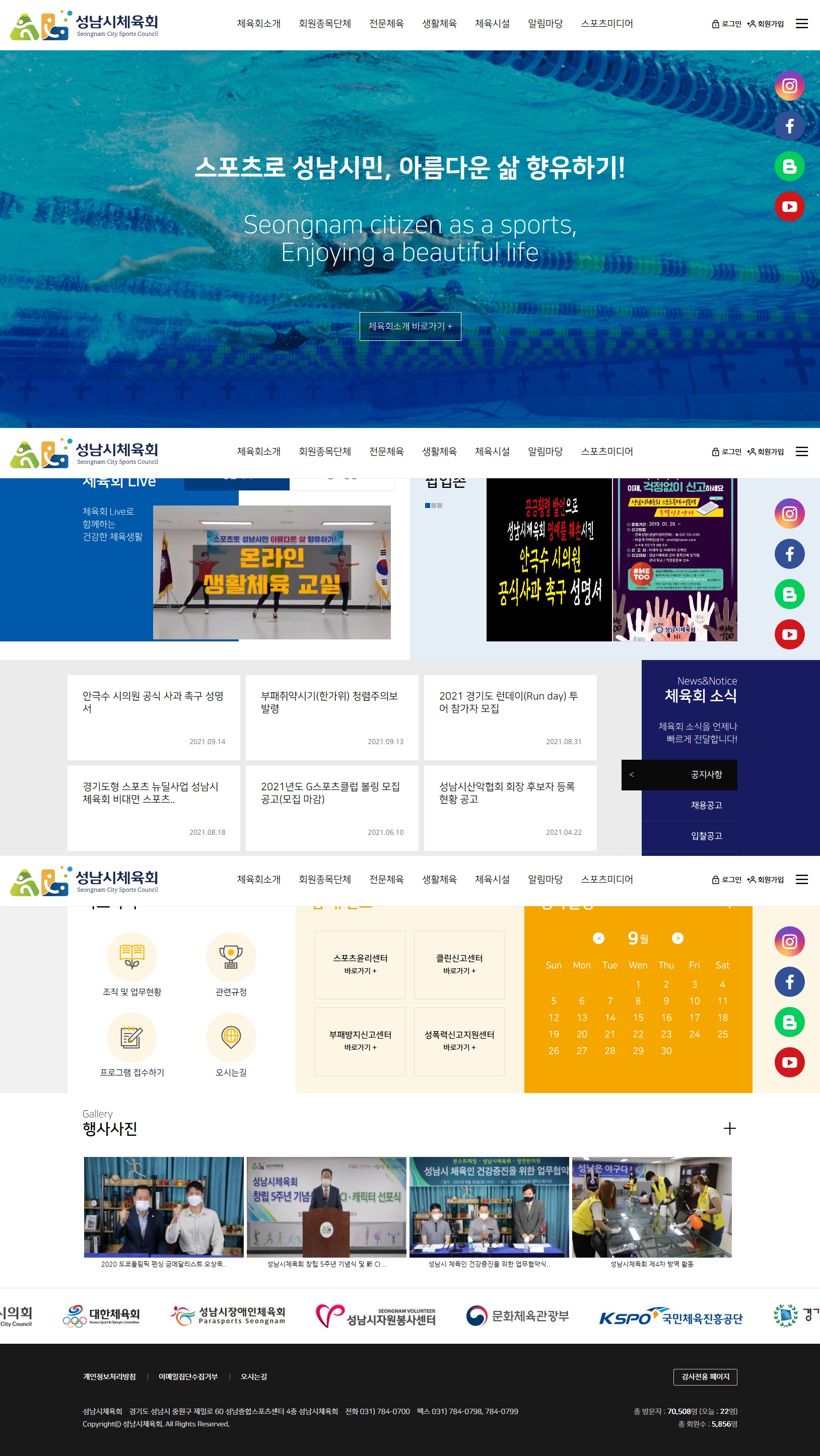Select the 공지사항 news tab
This screenshot has height=1456, width=820.
(x=679, y=774)
